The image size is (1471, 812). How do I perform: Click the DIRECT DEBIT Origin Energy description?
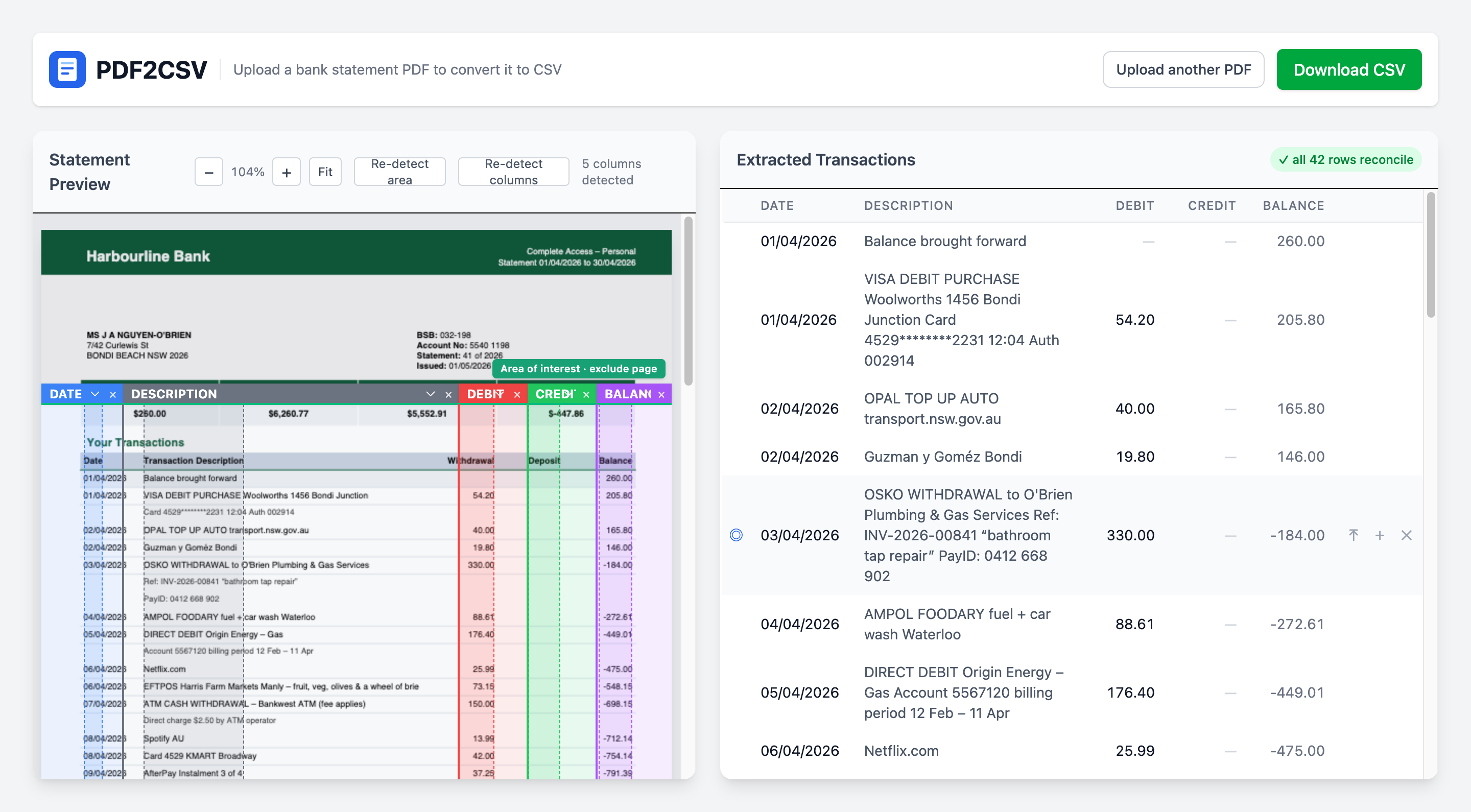[x=963, y=692]
